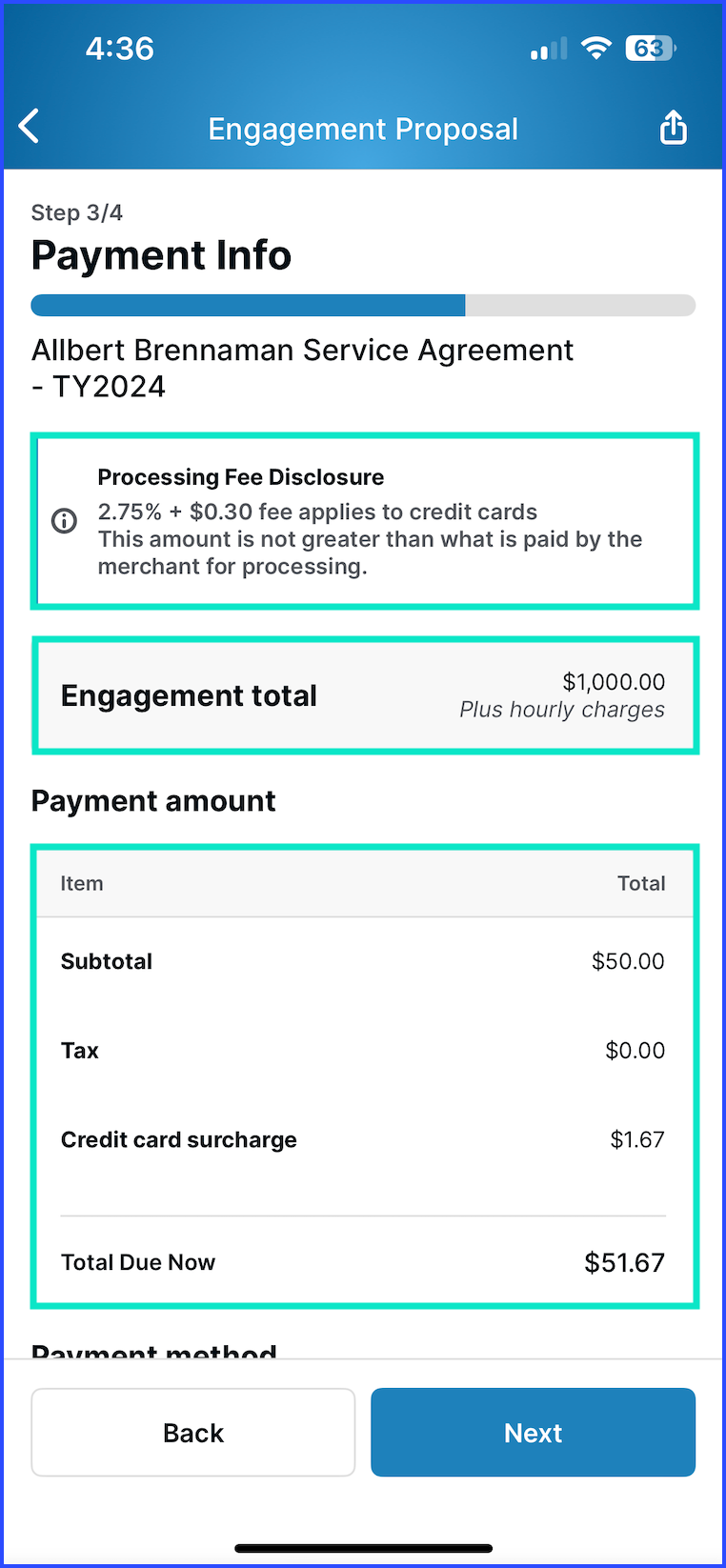
Task: Tap the cellular signal bars
Action: [549, 49]
